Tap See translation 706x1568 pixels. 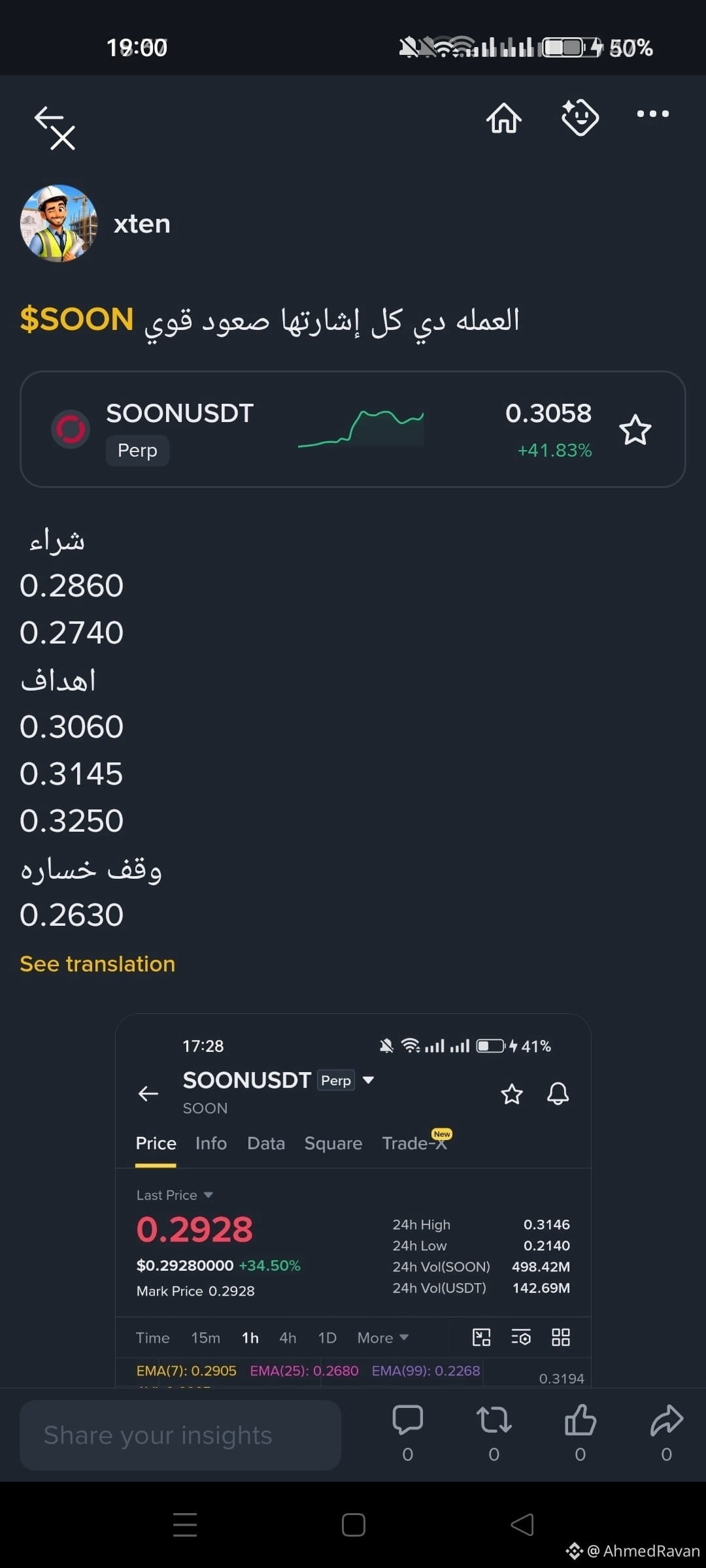coord(97,964)
